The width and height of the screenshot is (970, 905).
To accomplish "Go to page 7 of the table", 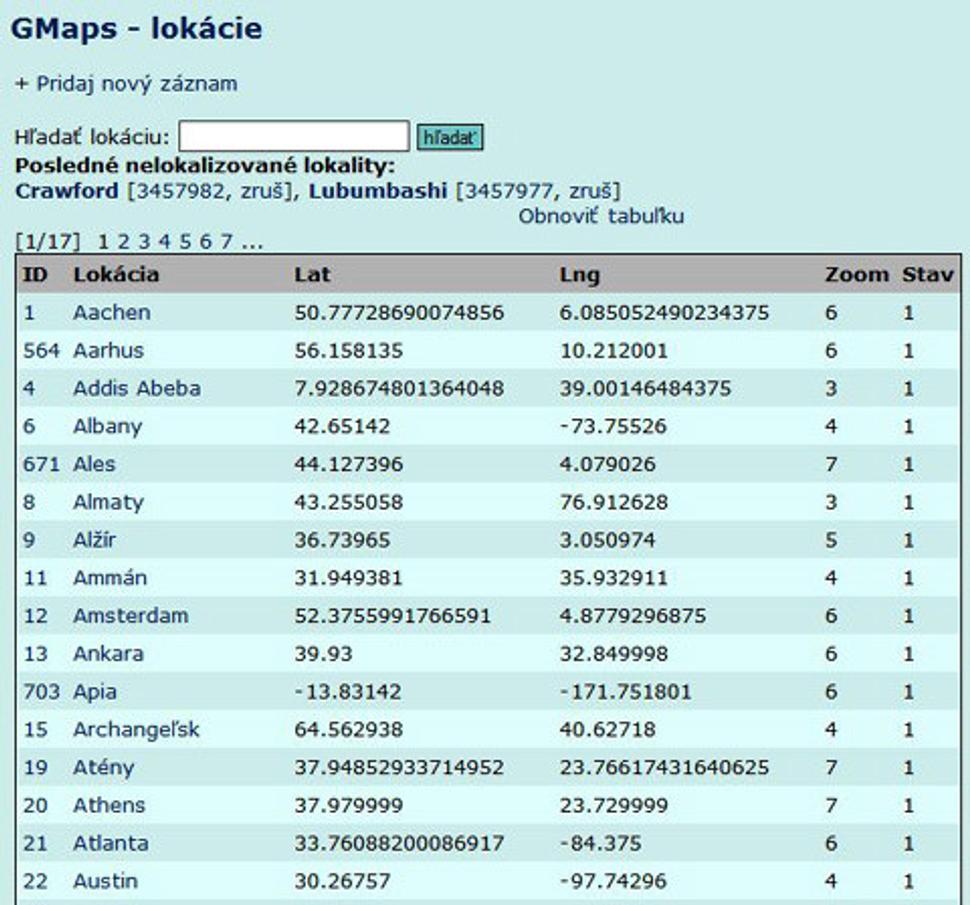I will click(226, 241).
